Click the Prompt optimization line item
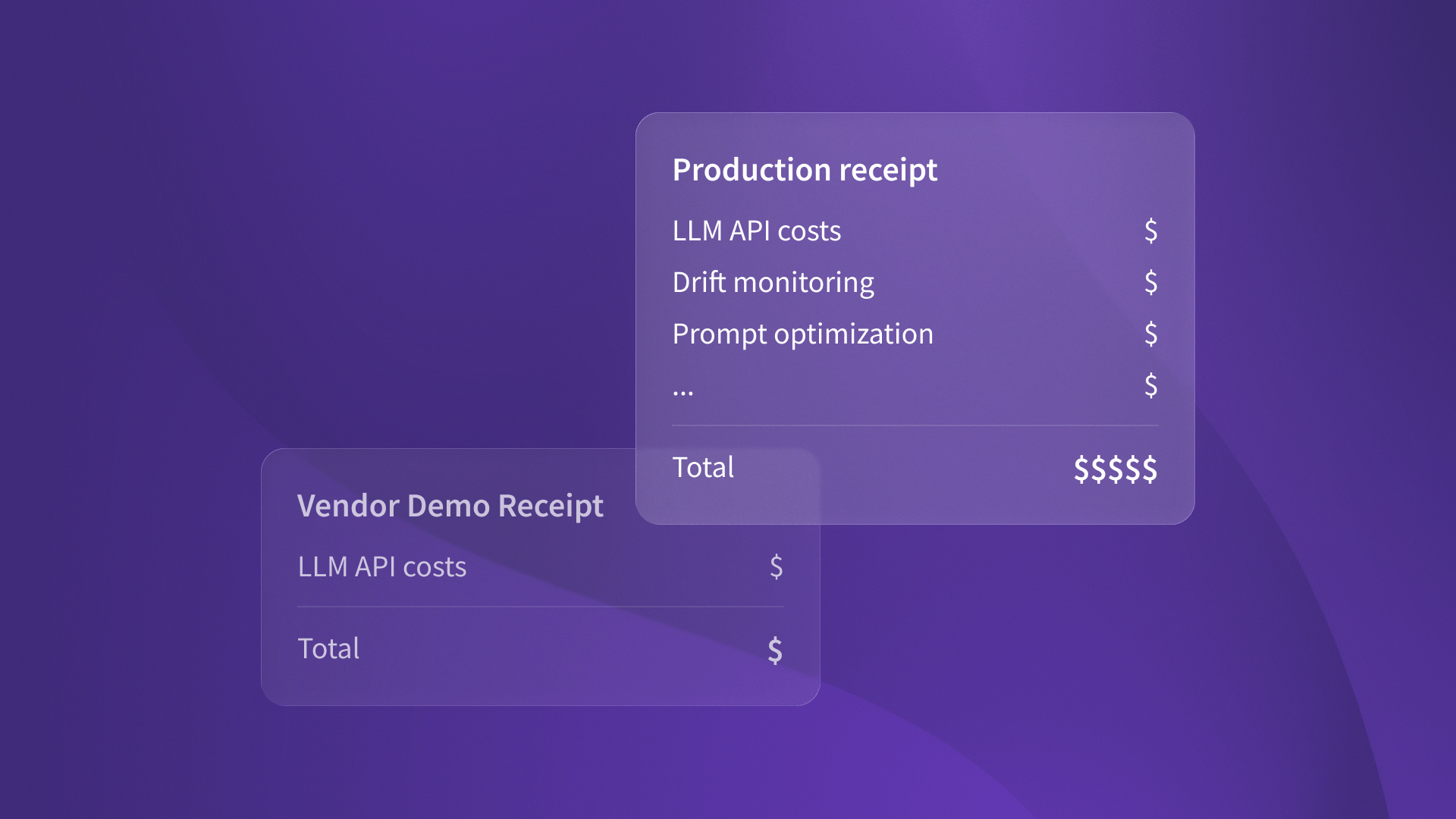The width and height of the screenshot is (1456, 819). pos(802,334)
